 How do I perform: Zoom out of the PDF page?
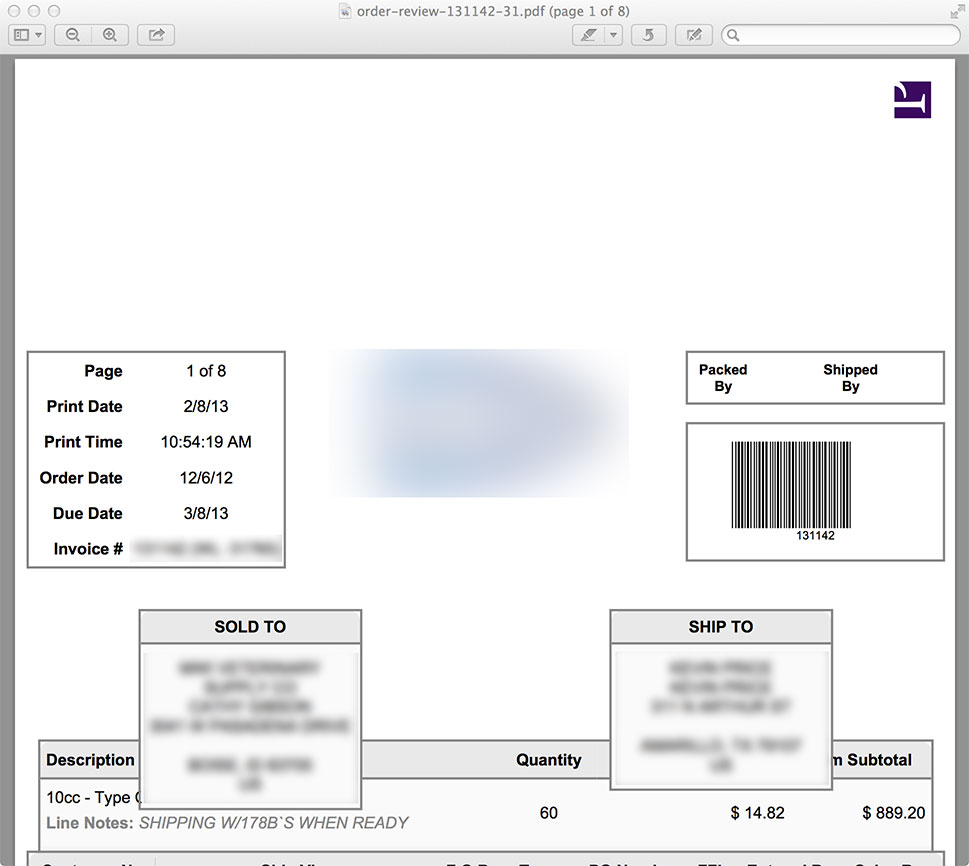[73, 35]
